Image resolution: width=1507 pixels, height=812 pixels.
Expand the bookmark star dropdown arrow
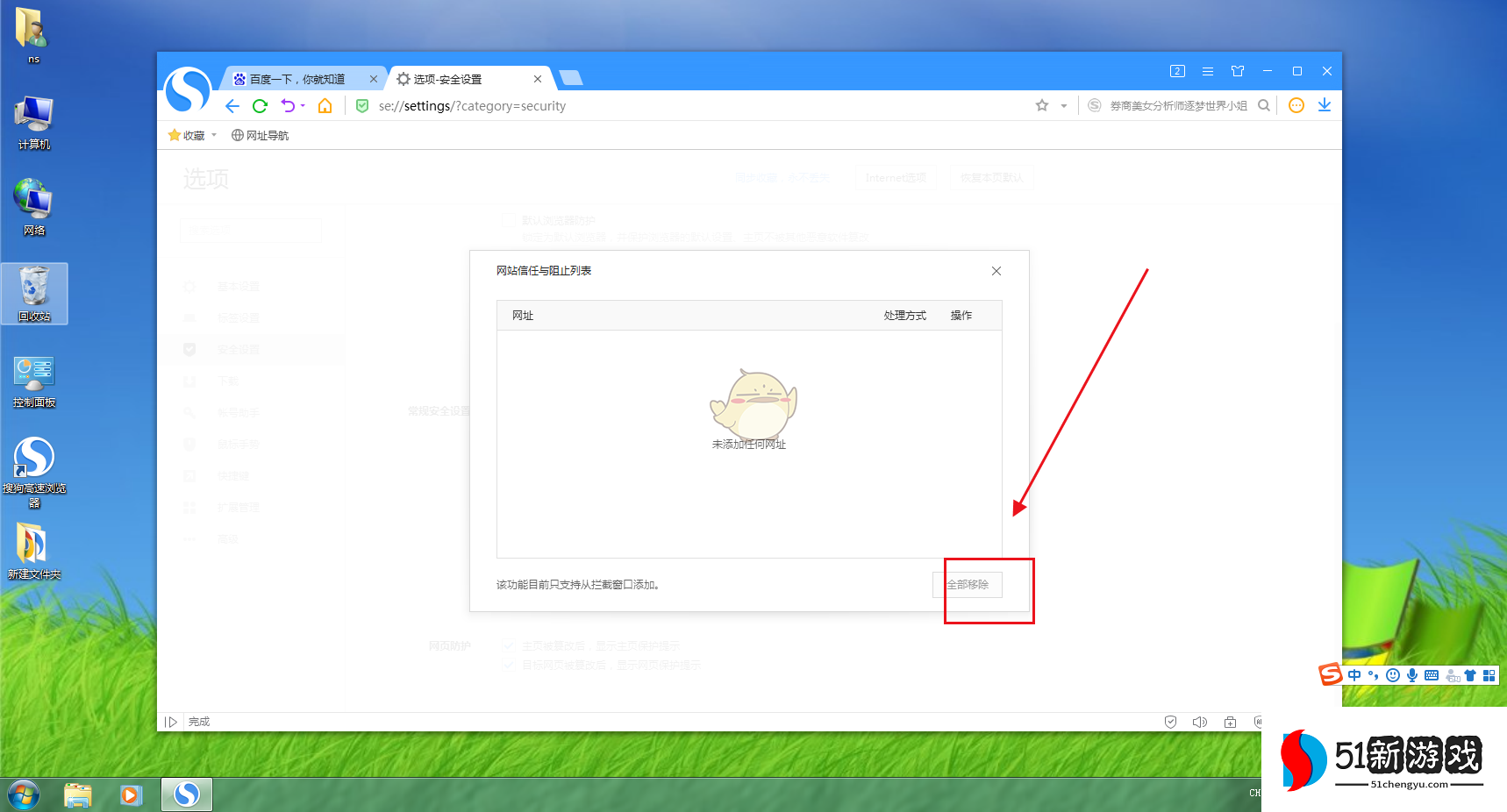pos(1063,104)
